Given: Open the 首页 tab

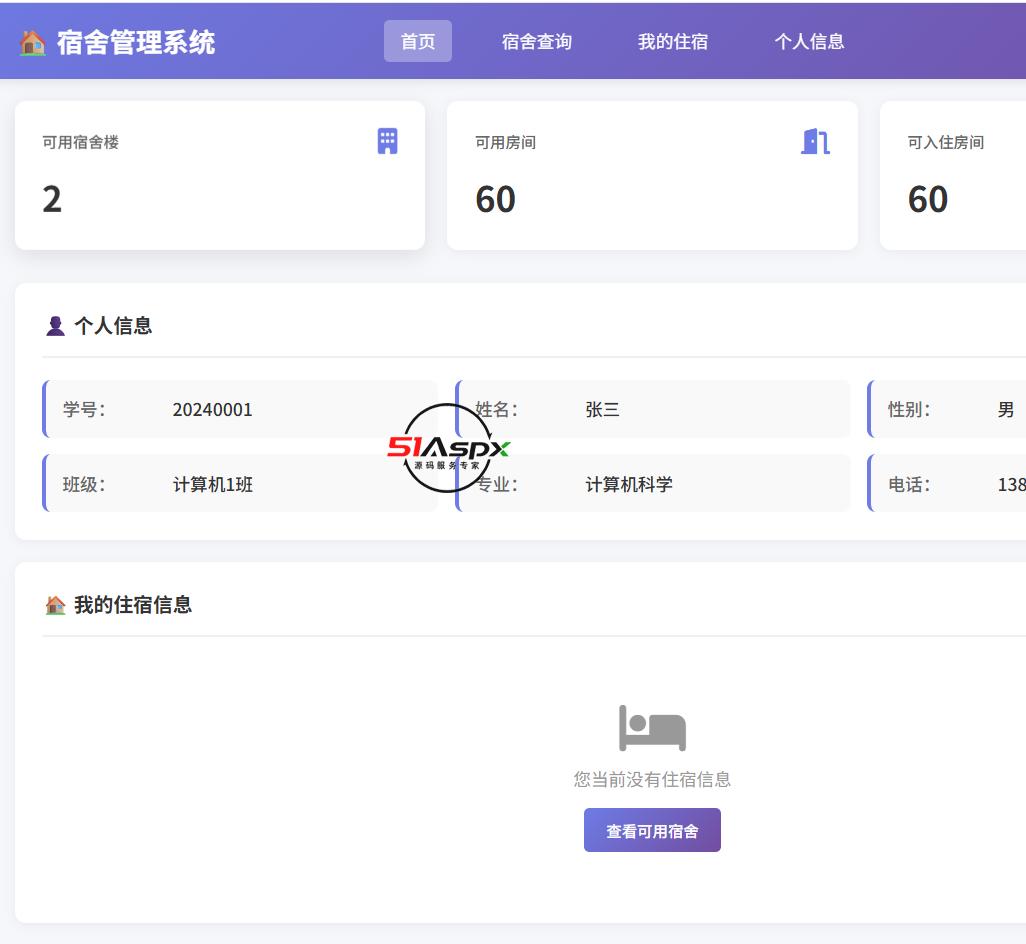Looking at the screenshot, I should click(417, 41).
